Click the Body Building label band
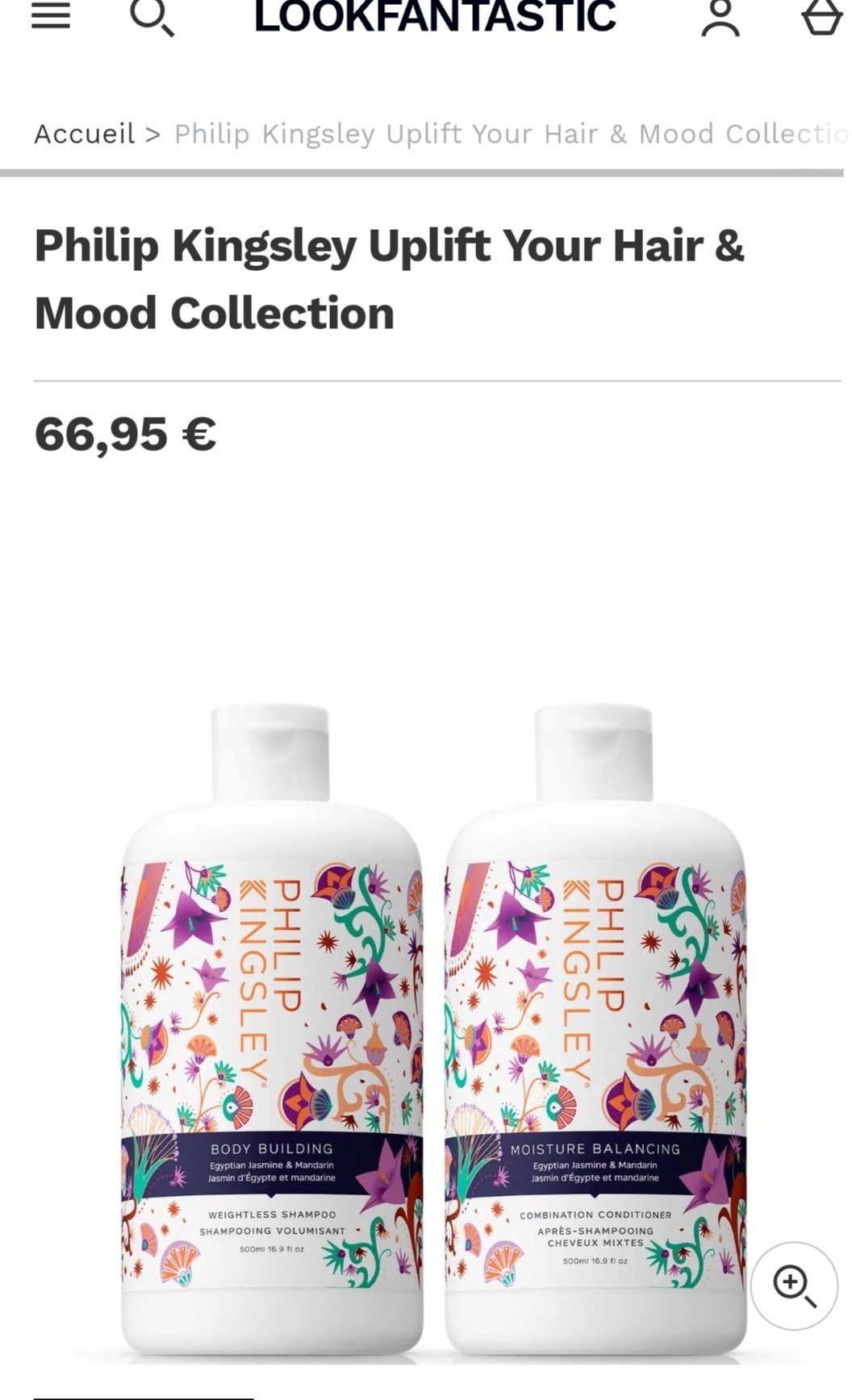The image size is (852, 1400). point(272,1164)
